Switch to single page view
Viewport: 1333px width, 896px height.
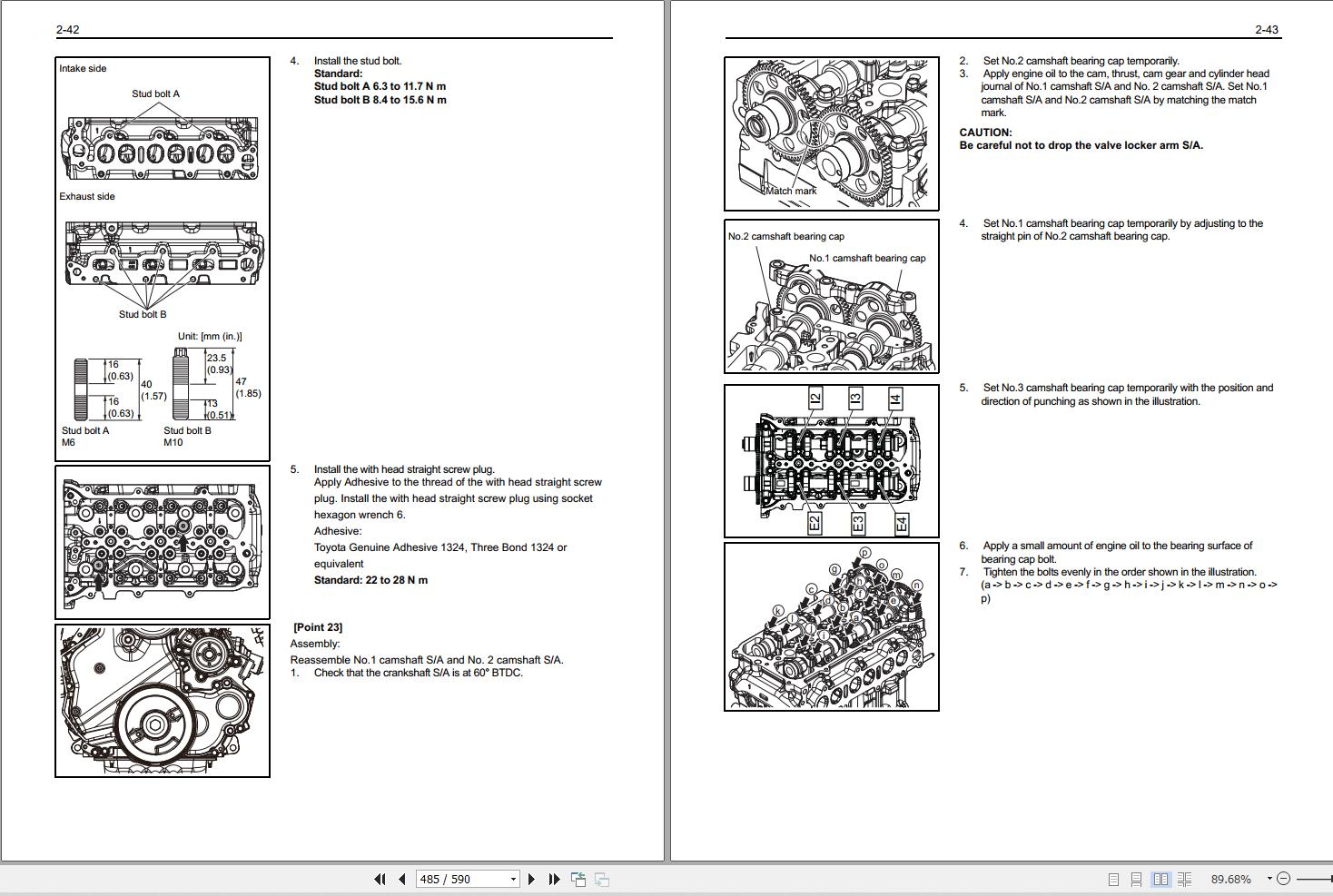(x=1113, y=879)
